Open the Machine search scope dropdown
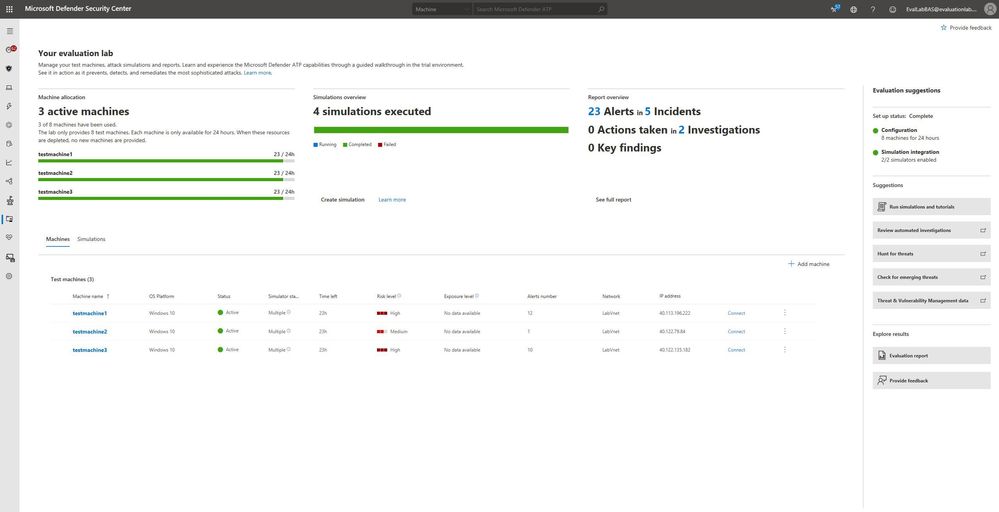 click(x=442, y=10)
